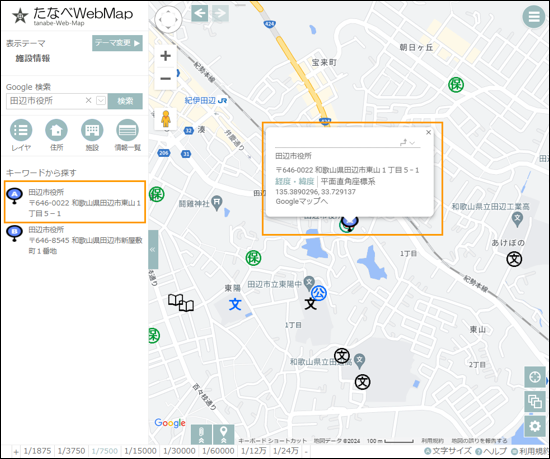Open the search history dropdown arrow
Image resolution: width=550 pixels, height=459 pixels.
click(x=101, y=101)
